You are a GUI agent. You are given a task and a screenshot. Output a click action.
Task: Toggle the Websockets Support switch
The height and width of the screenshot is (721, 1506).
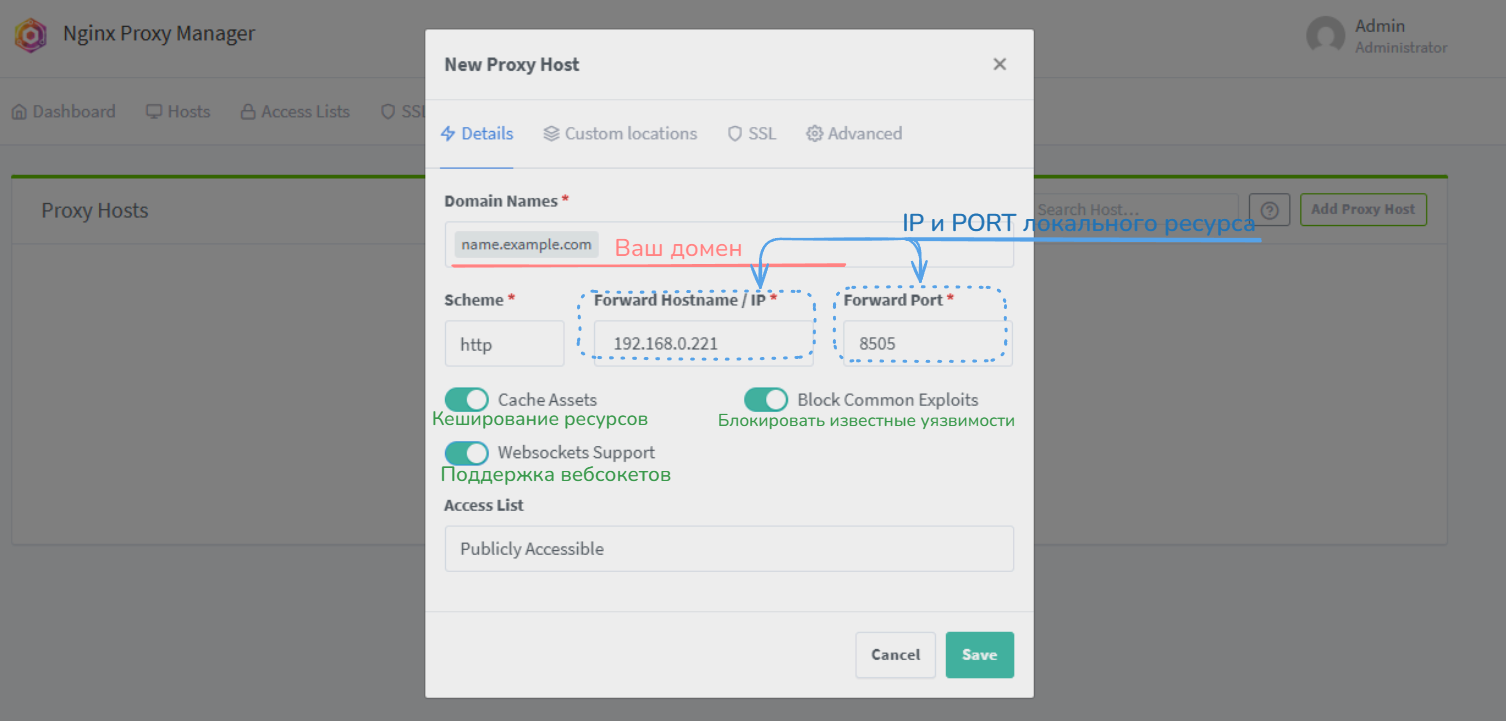[x=467, y=452]
